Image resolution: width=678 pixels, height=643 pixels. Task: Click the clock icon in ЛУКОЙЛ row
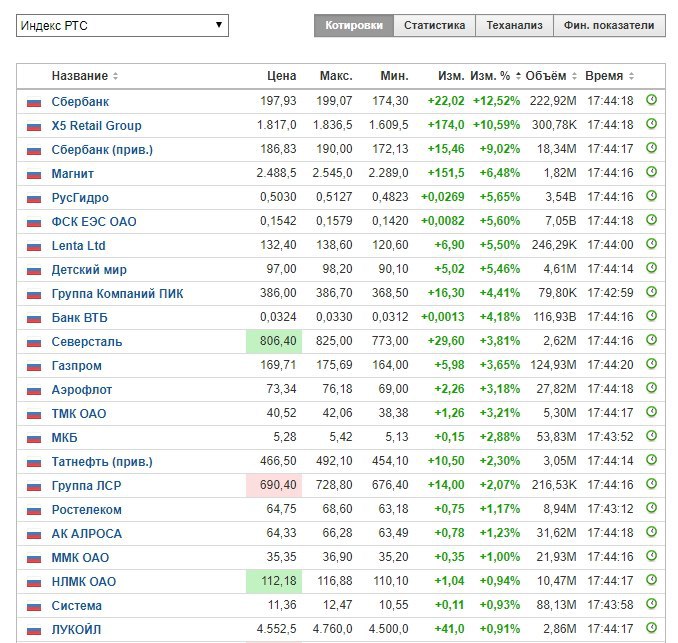tap(651, 628)
